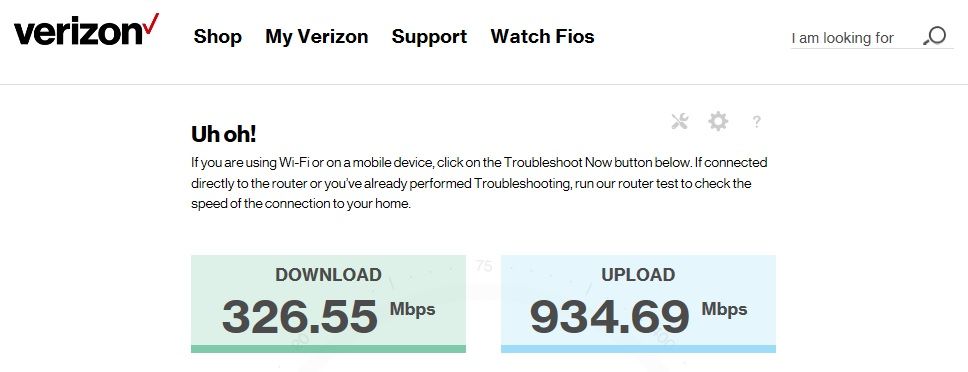Click the question mark help icon
Viewport: 968px width, 372px height.
click(756, 122)
